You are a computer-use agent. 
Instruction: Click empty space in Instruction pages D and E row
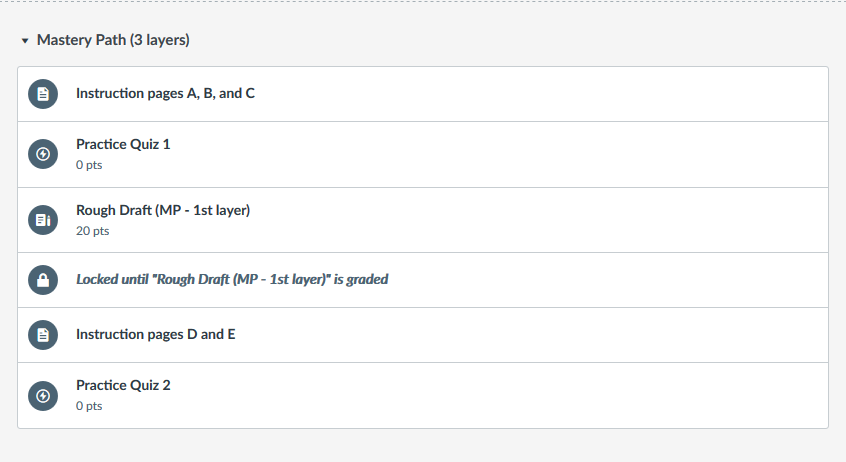[x=550, y=335]
